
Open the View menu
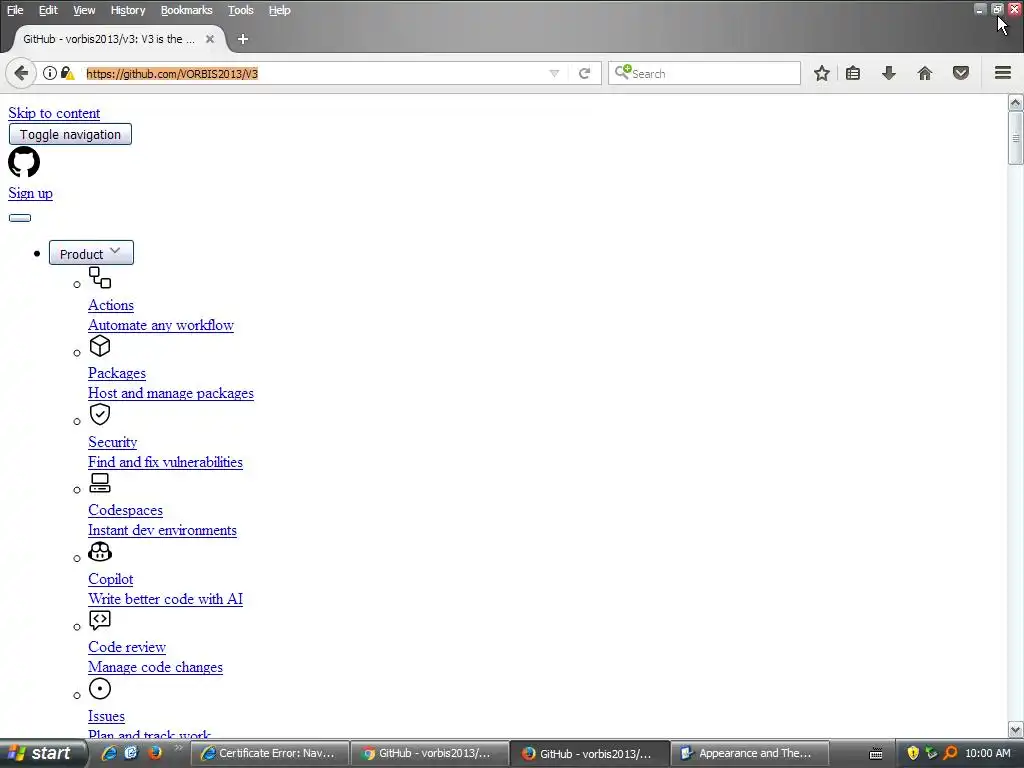point(84,10)
